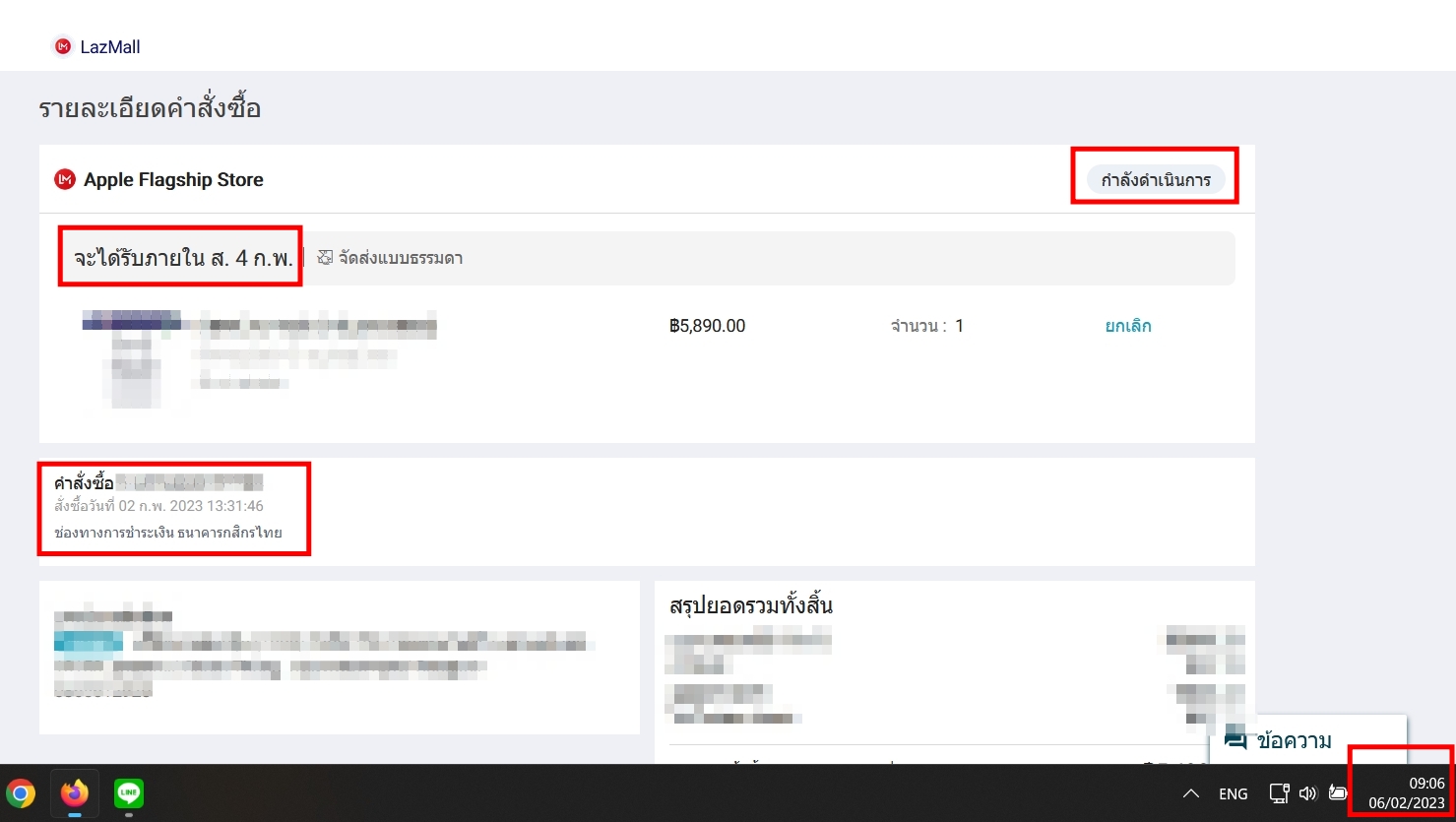Open the LINE app from the taskbar
Image resolution: width=1456 pixels, height=822 pixels.
coord(129,793)
